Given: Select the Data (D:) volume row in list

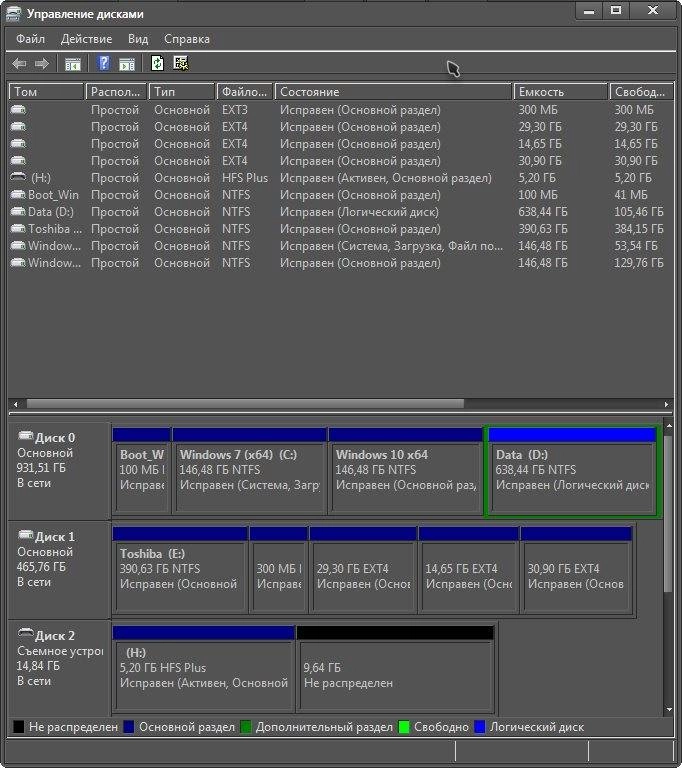Looking at the screenshot, I should (340, 212).
